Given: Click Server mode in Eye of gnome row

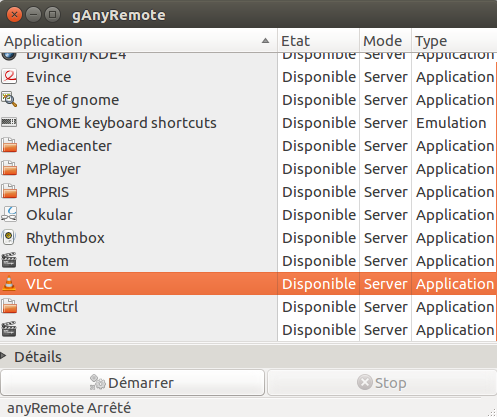Looking at the screenshot, I should [385, 100].
